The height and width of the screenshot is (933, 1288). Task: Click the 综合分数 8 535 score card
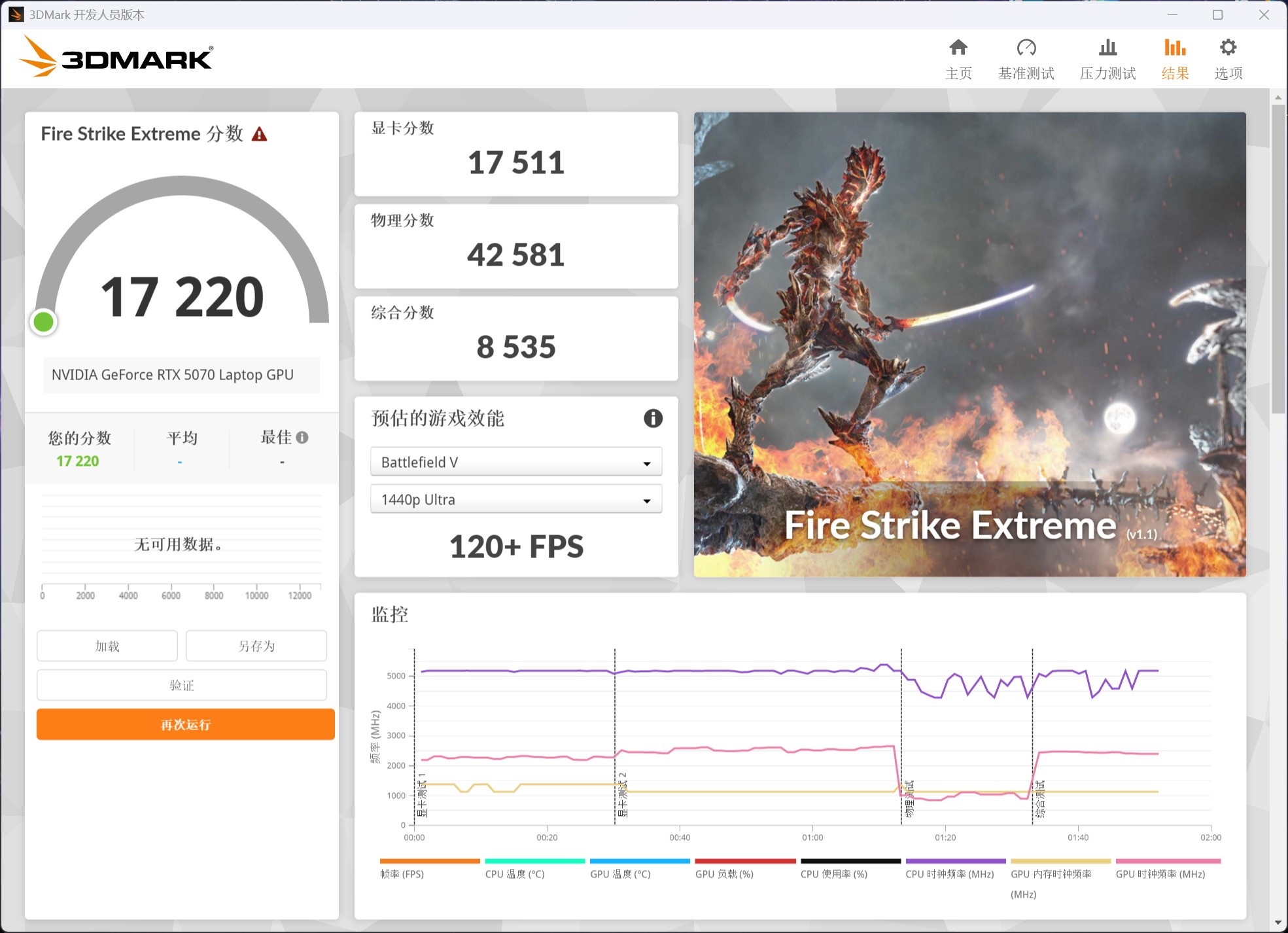pyautogui.click(x=516, y=338)
